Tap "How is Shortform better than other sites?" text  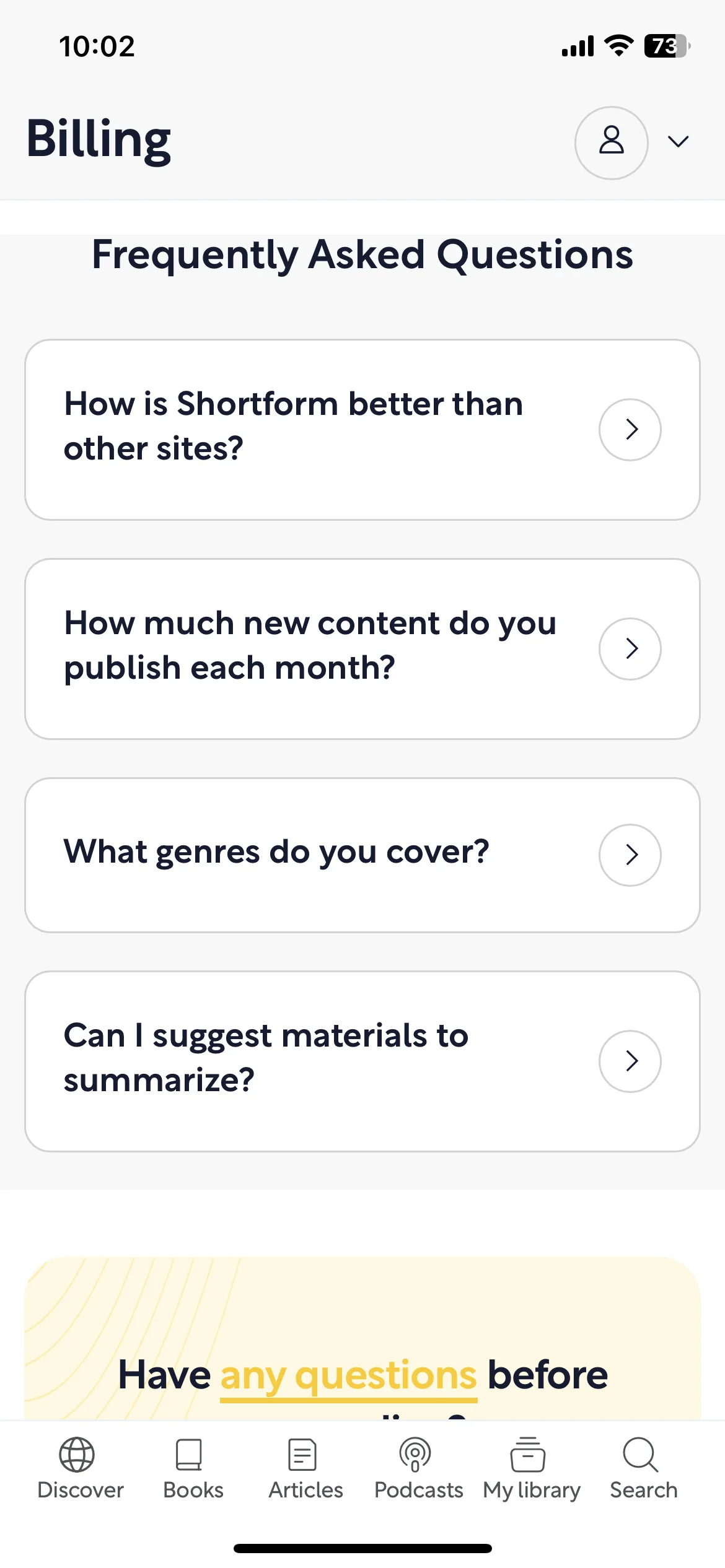[x=294, y=426]
